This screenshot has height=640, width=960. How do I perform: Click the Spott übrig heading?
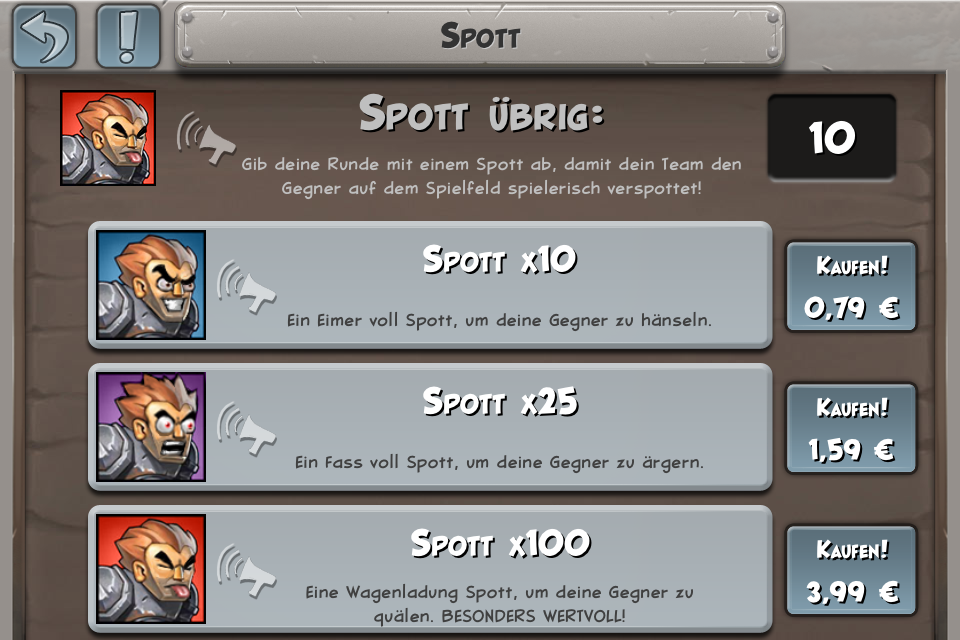[x=481, y=114]
